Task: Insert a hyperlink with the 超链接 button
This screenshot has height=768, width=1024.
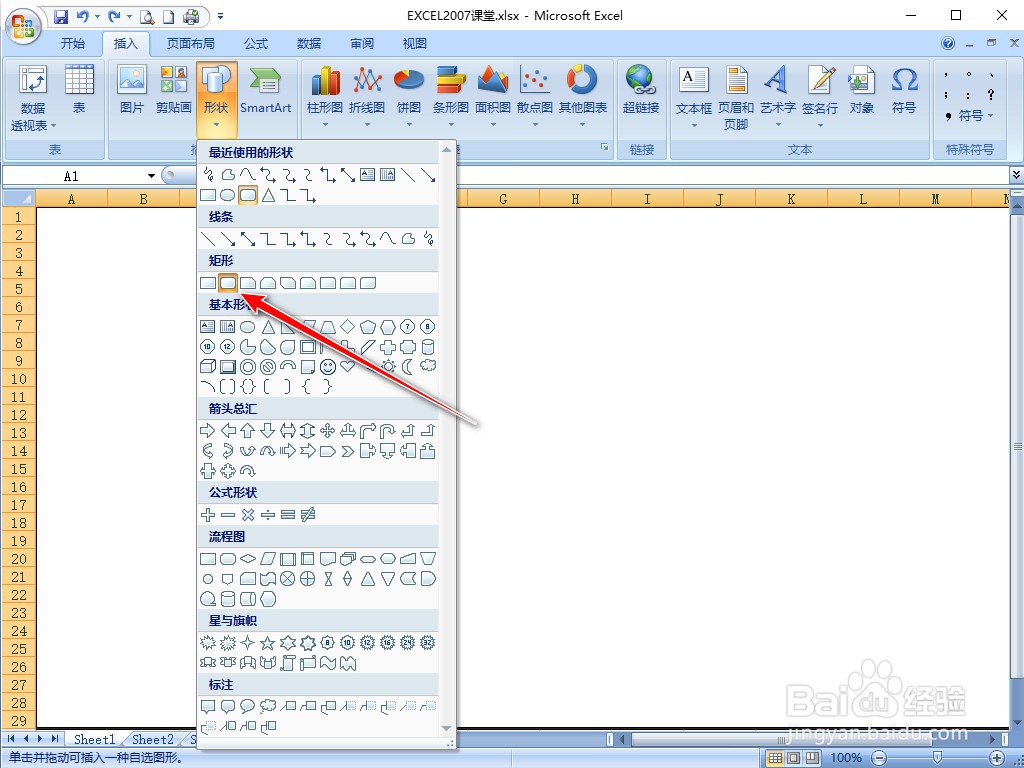Action: tap(641, 90)
